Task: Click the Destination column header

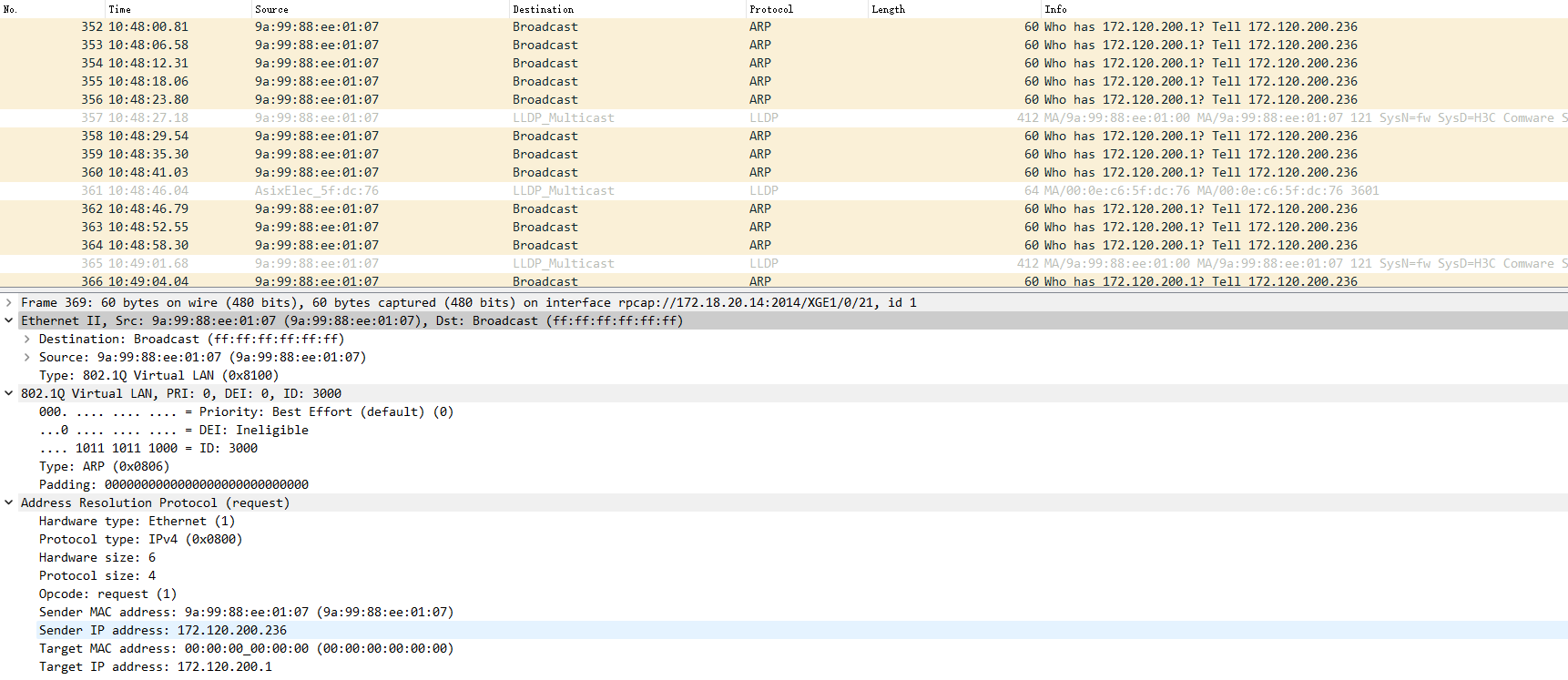Action: [x=627, y=9]
